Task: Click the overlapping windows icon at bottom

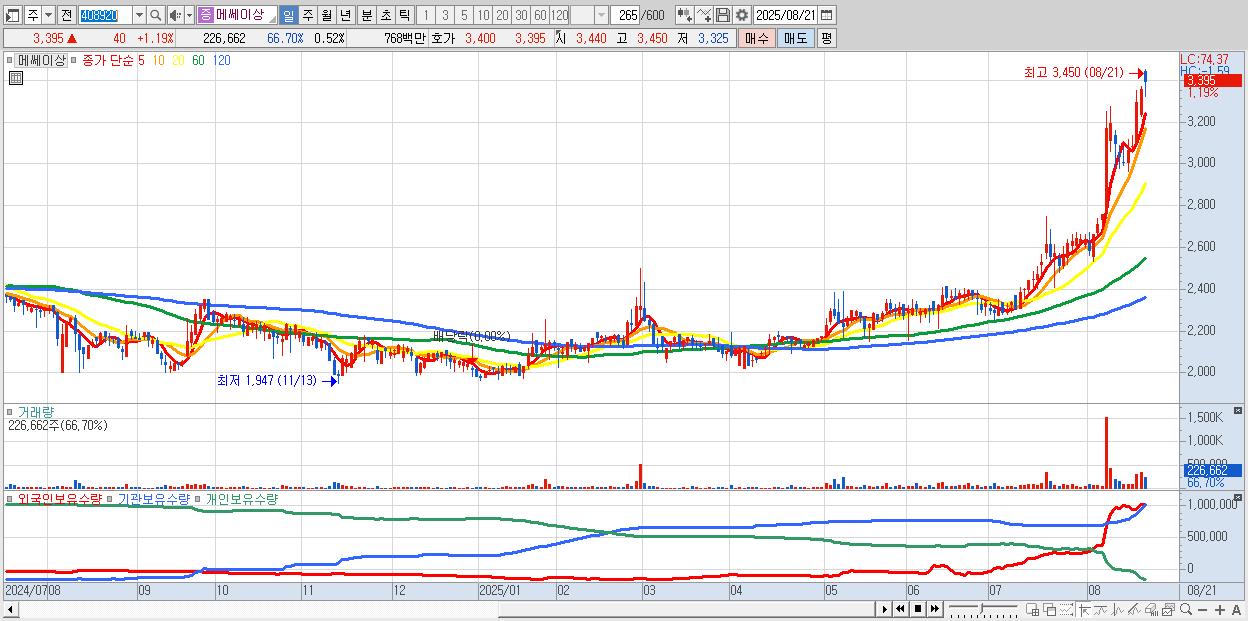Action: click(1050, 609)
